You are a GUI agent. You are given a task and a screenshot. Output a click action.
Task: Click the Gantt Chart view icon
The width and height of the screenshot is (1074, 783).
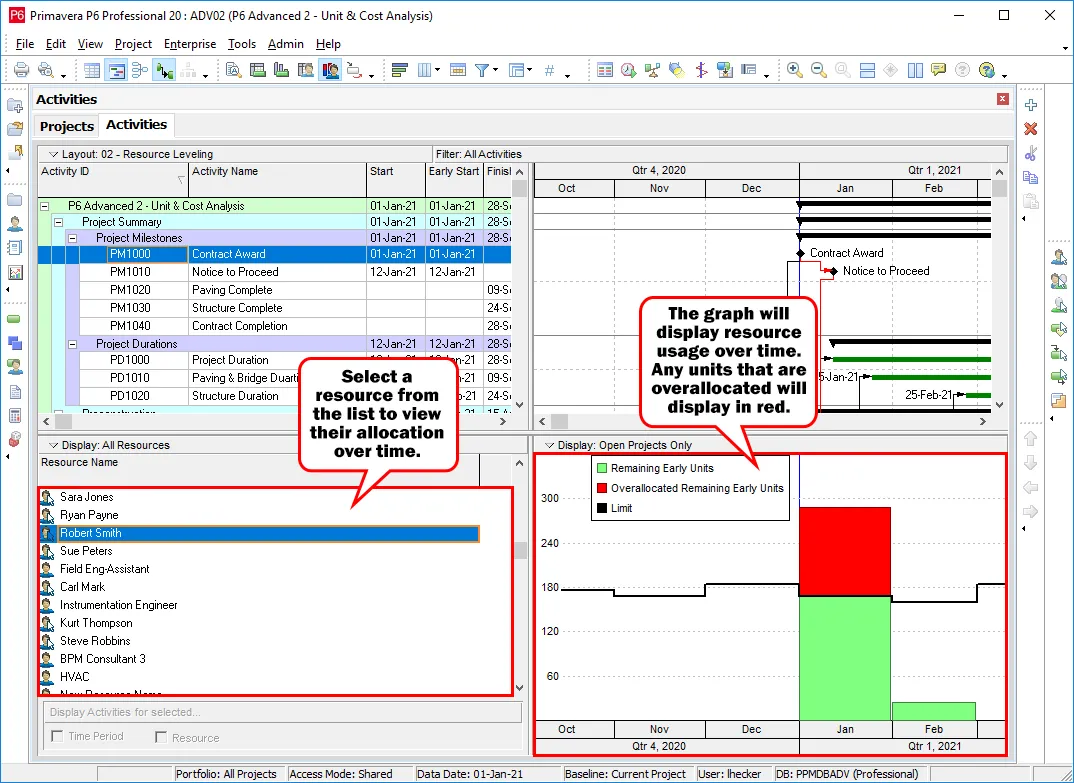(116, 70)
